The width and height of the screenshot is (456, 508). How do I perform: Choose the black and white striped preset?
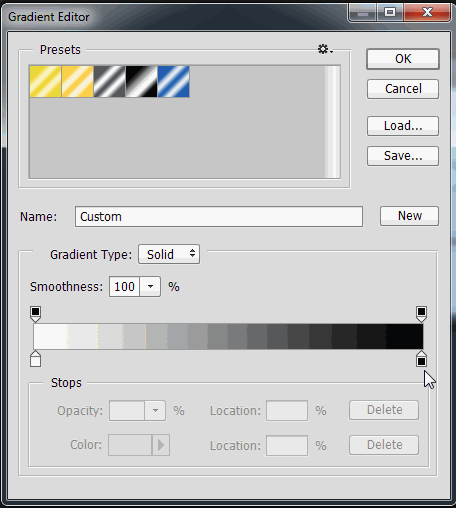click(x=141, y=81)
